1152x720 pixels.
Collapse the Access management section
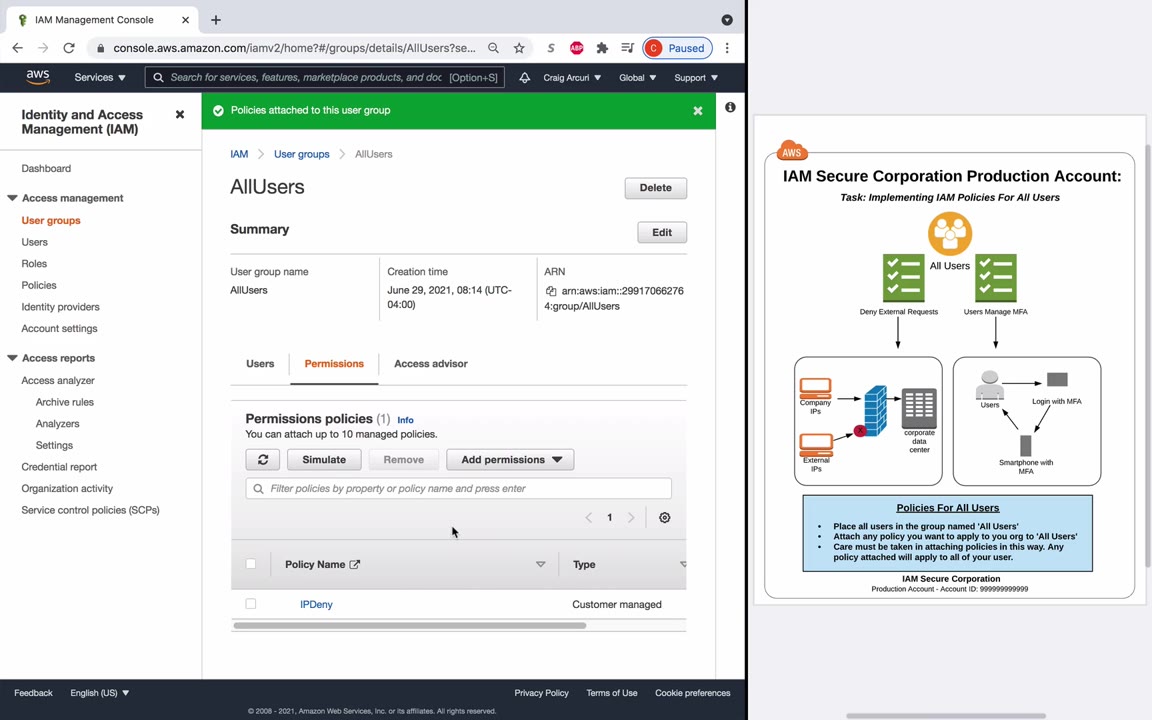12,198
